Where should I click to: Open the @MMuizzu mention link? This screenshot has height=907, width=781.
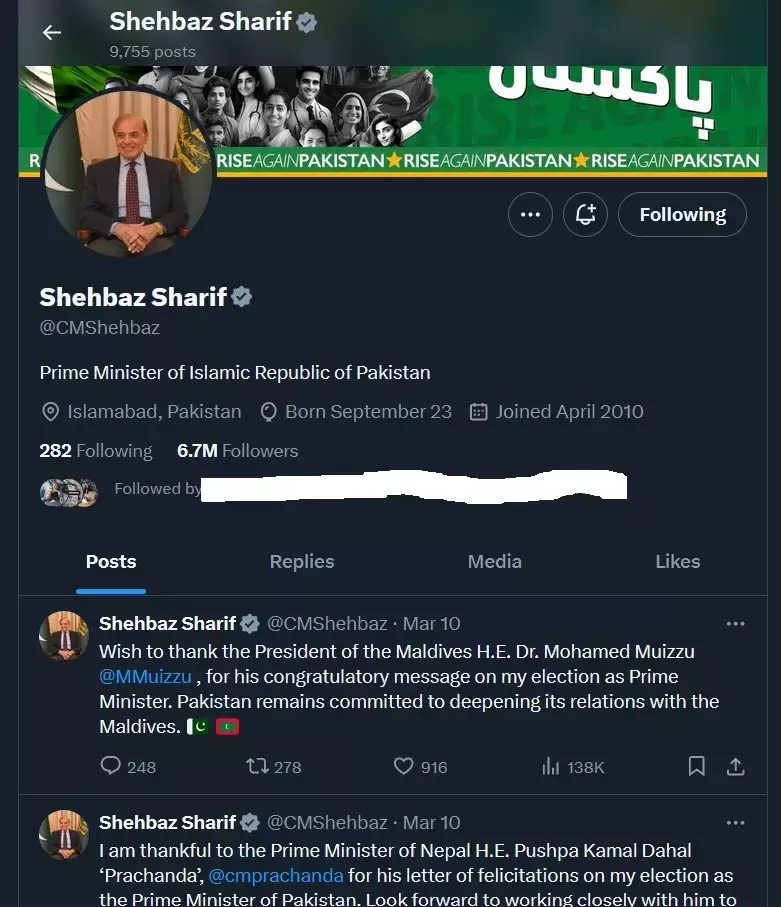point(145,676)
